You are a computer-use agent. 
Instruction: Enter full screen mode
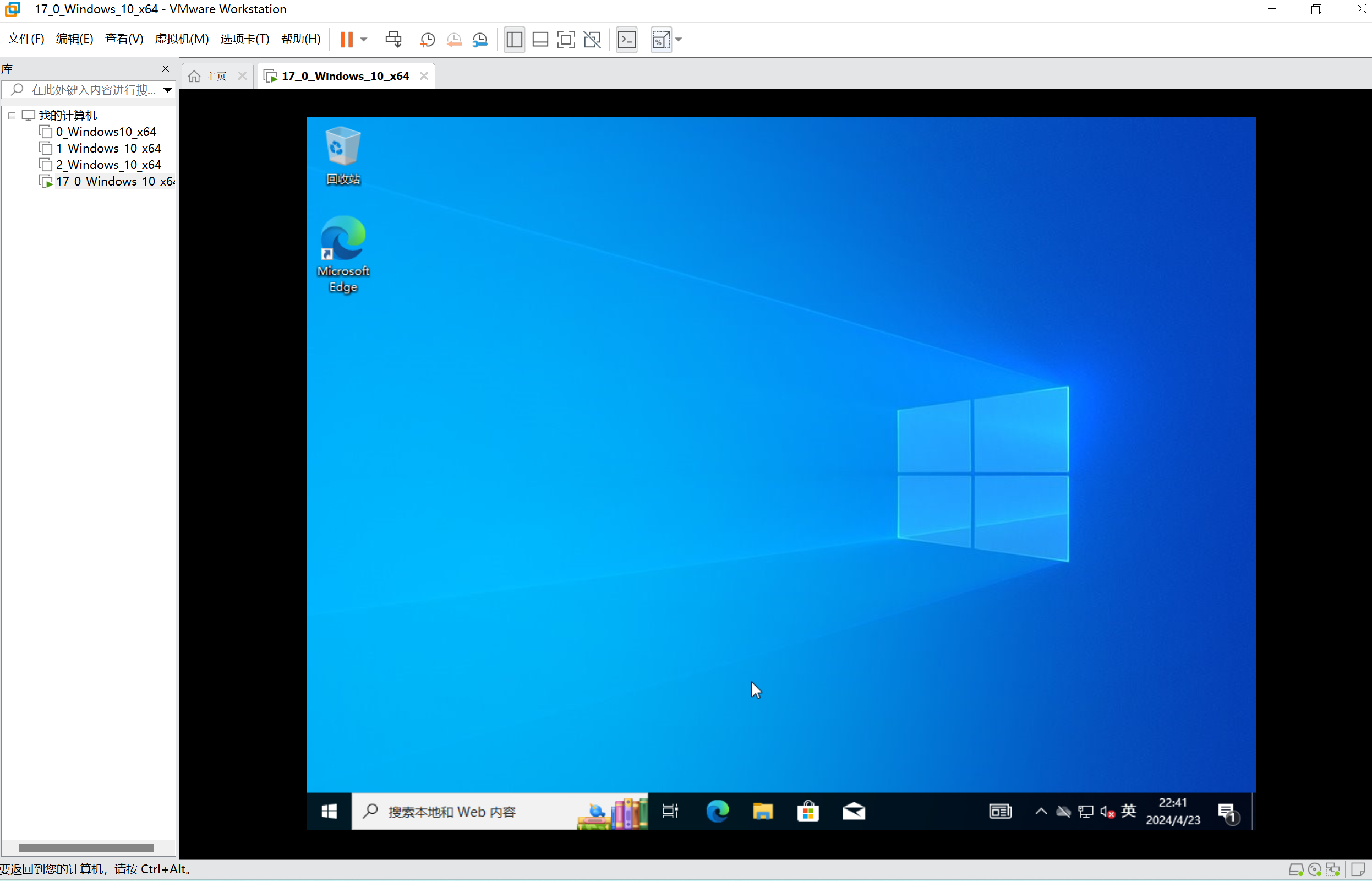point(566,40)
